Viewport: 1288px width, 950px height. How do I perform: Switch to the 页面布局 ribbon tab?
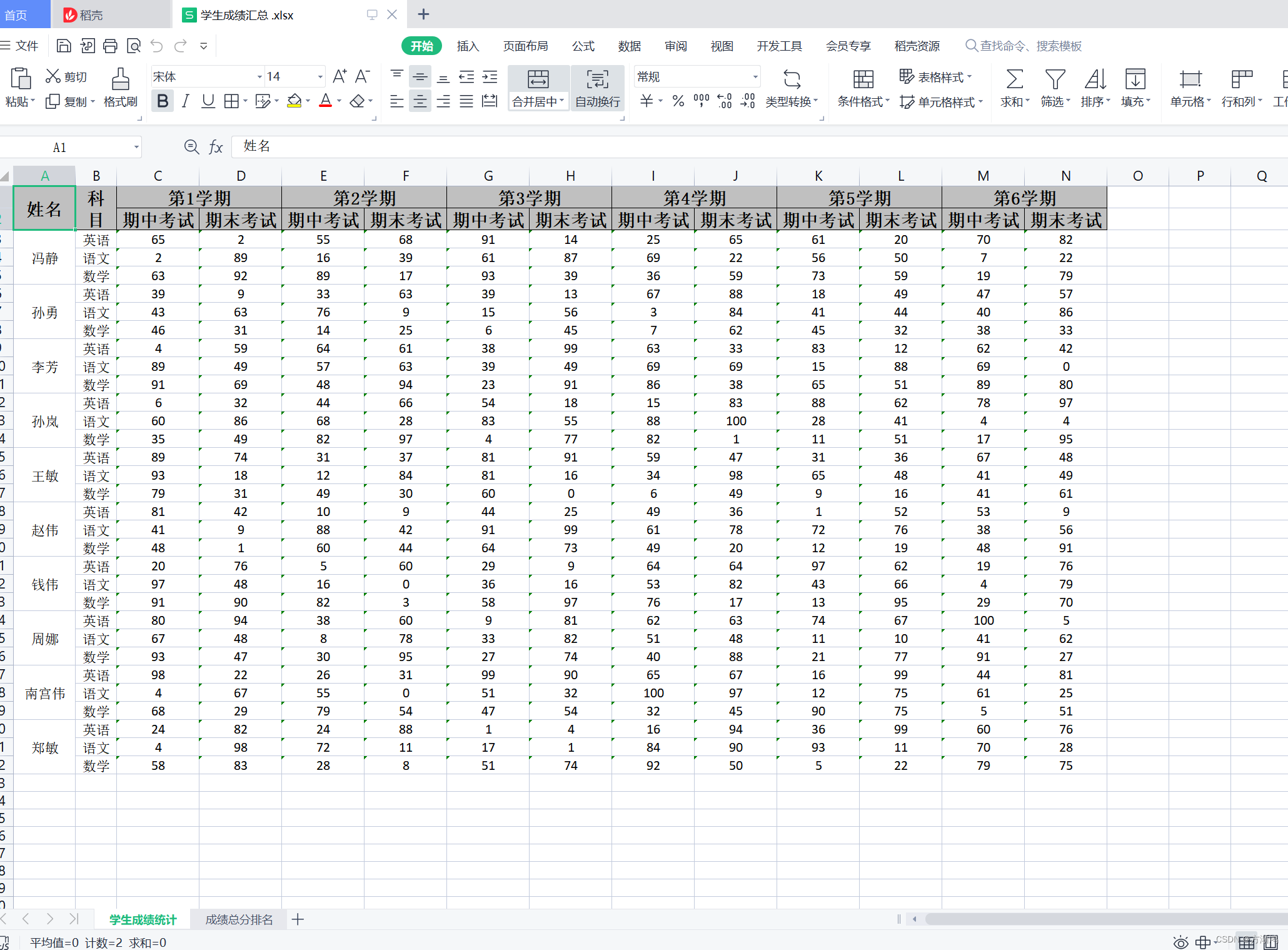click(525, 46)
